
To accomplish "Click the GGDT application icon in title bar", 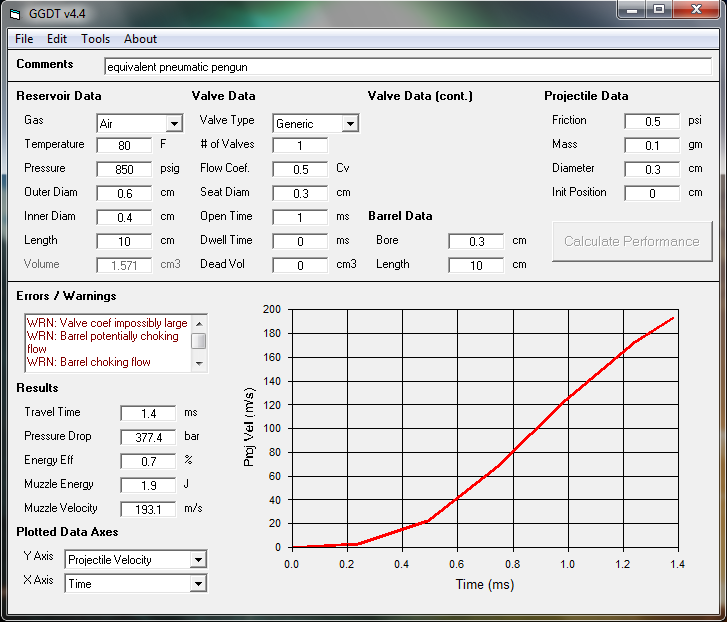I will 15,12.
